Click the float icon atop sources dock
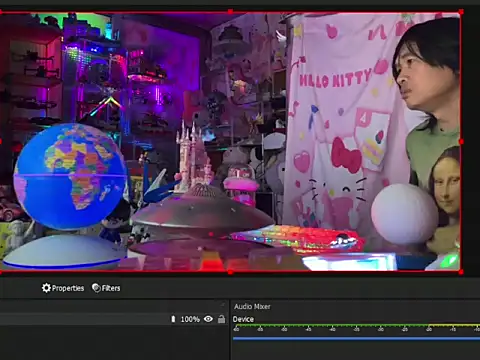480x360 pixels. pos(223,304)
